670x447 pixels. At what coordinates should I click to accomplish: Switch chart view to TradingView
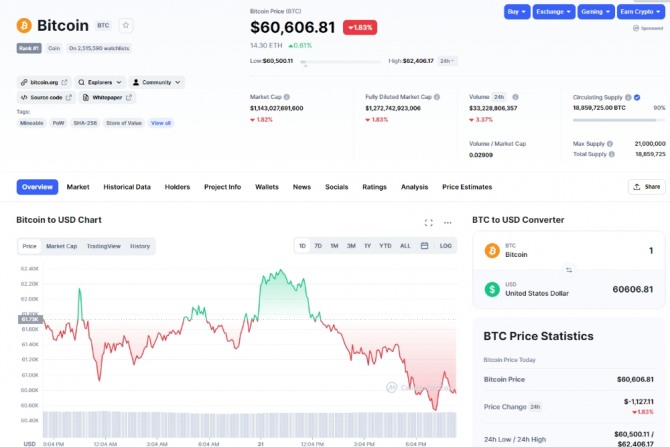coord(103,245)
